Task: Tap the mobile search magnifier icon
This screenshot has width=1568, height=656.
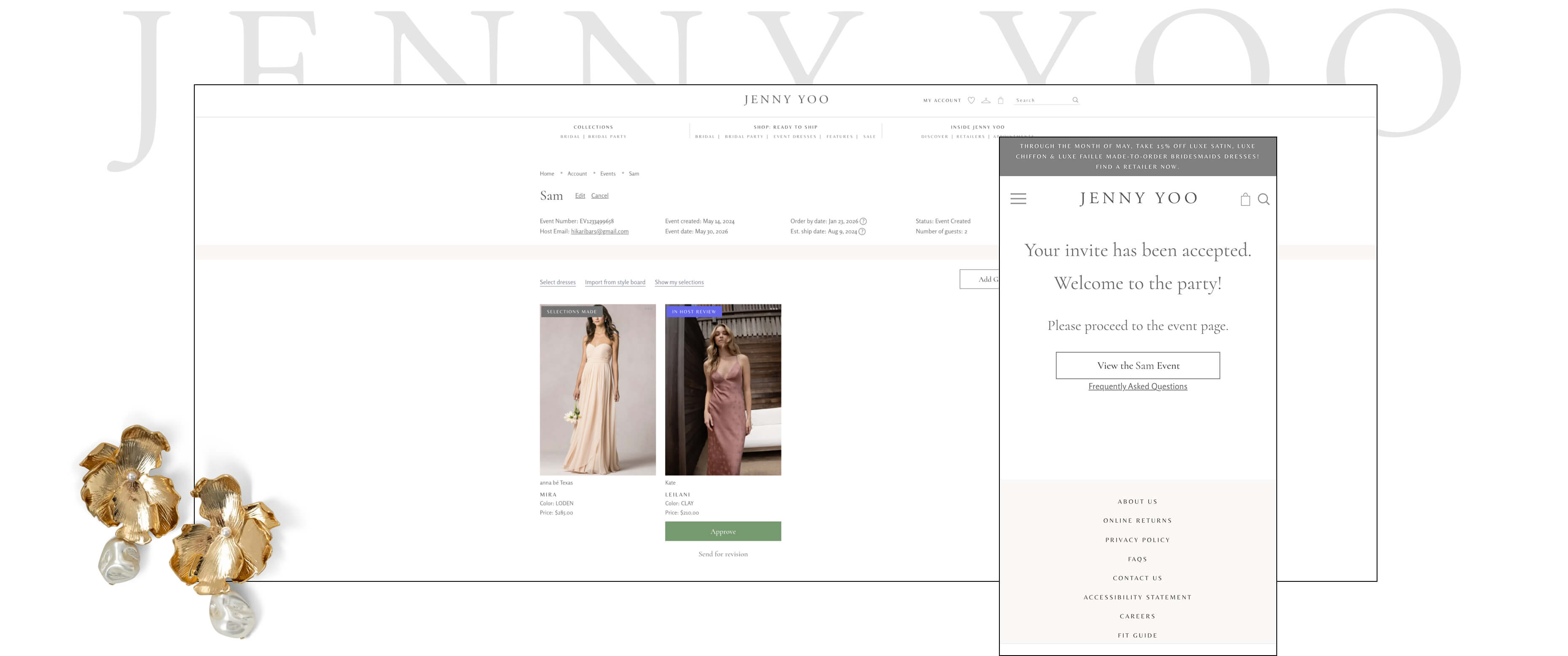Action: pos(1264,199)
